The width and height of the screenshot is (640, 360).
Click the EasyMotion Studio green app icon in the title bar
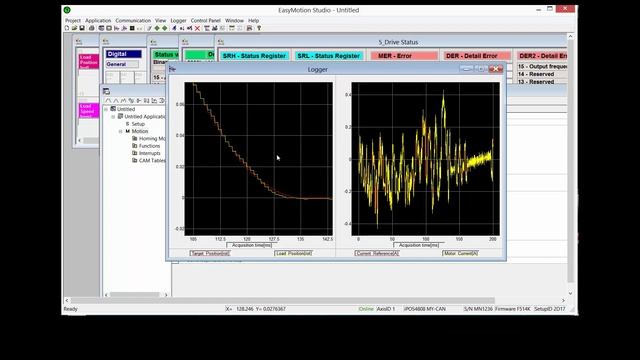tap(67, 10)
